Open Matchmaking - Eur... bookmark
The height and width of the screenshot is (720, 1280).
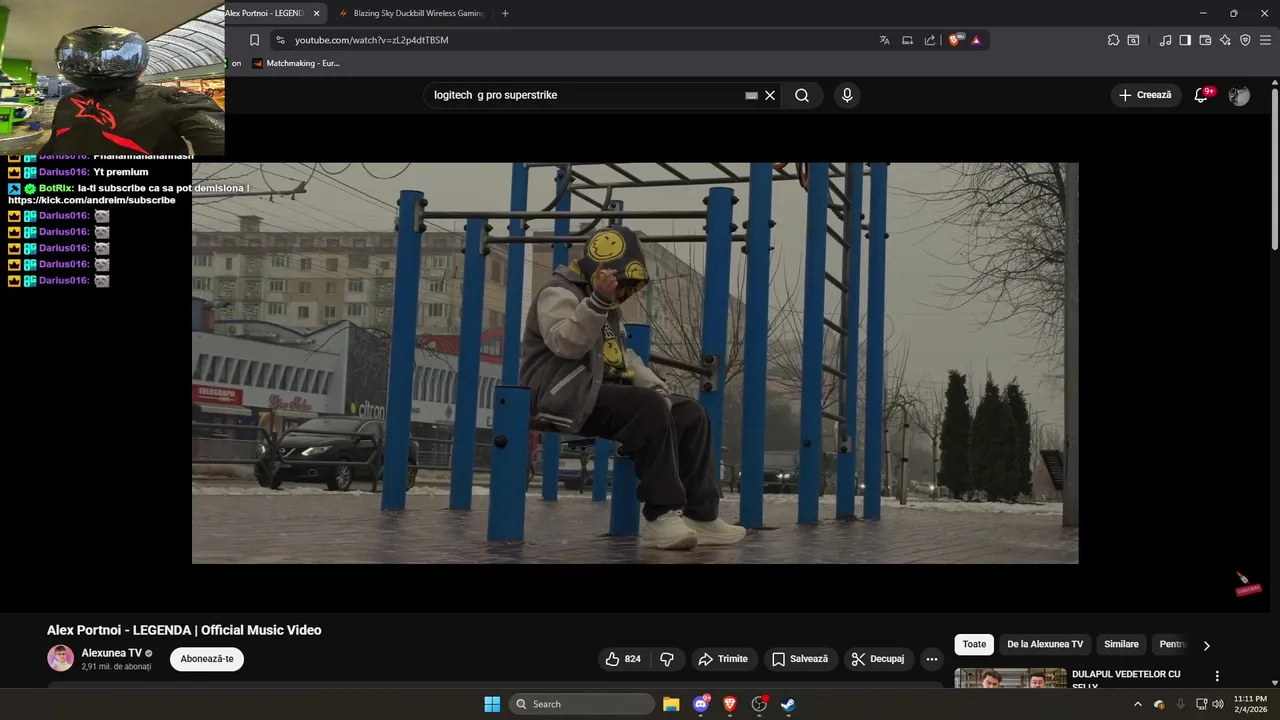coord(296,63)
